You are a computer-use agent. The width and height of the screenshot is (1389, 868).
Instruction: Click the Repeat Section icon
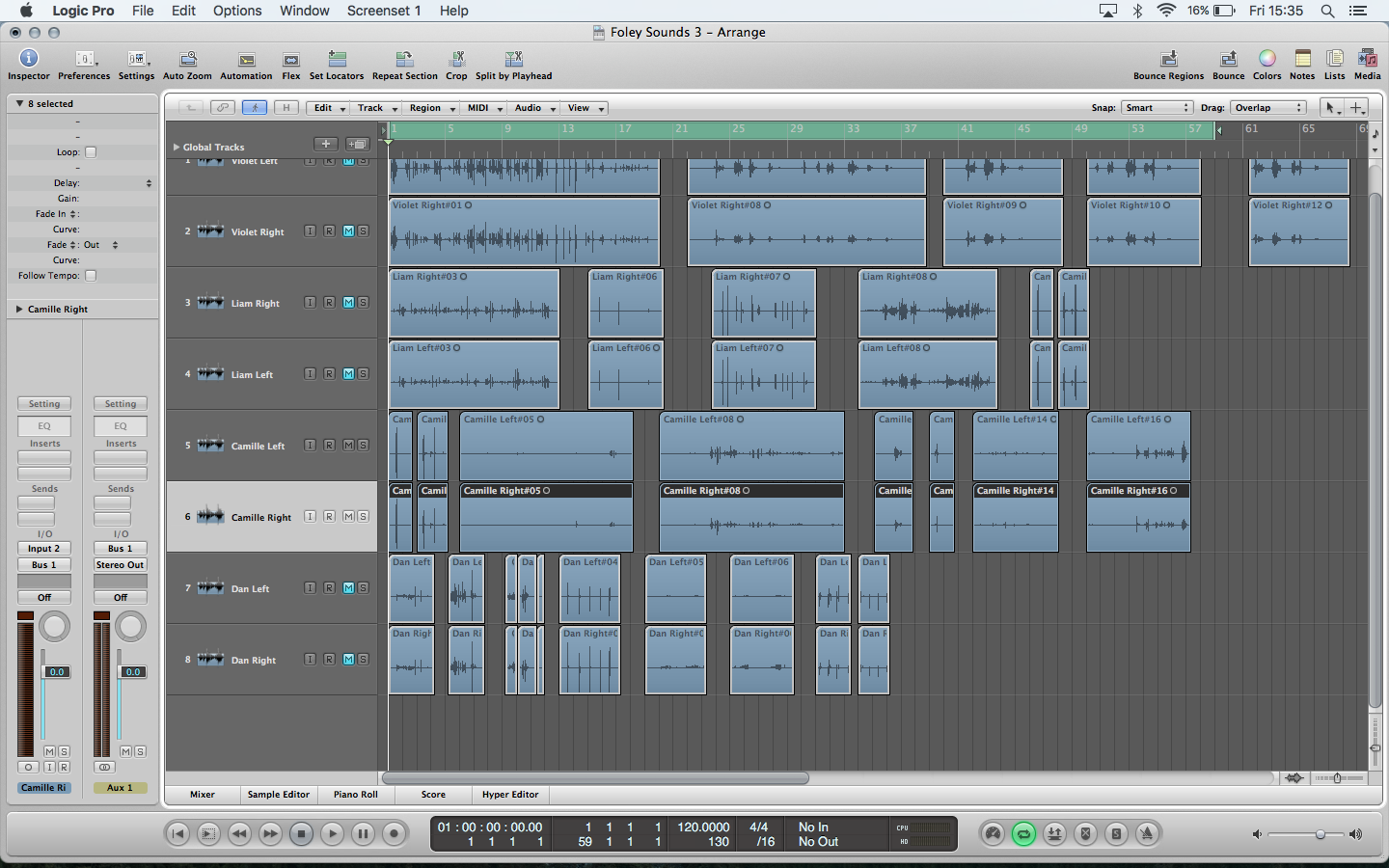[x=405, y=59]
